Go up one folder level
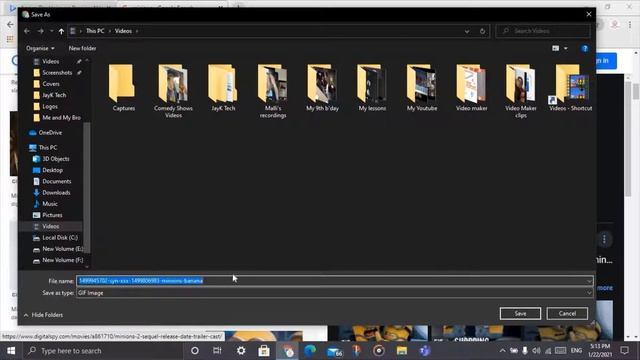This screenshot has width=640, height=360. tap(61, 31)
